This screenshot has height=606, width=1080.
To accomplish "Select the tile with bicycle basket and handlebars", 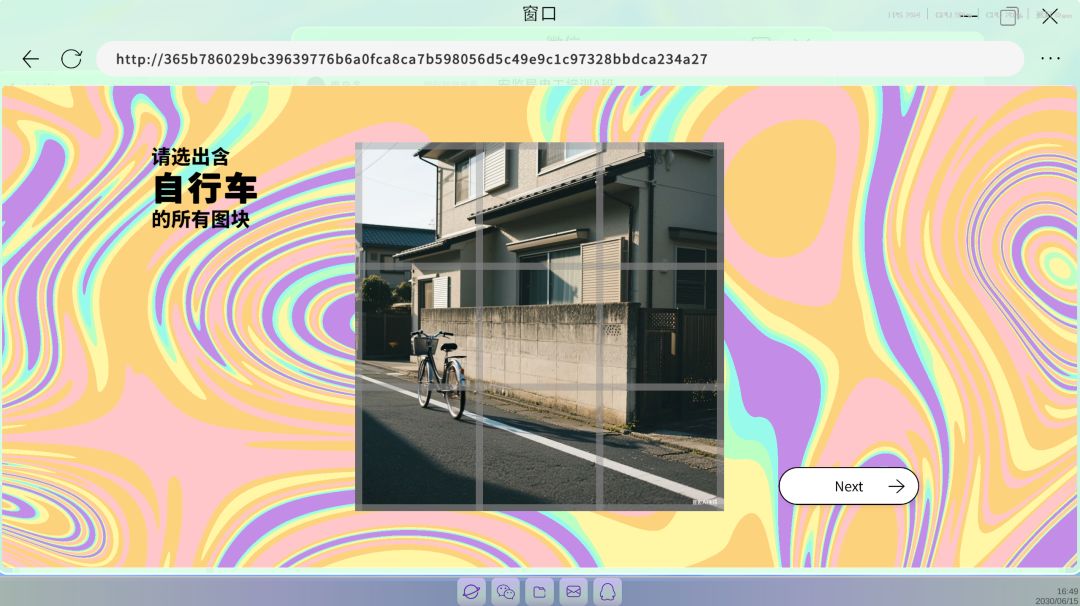I will coord(418,327).
